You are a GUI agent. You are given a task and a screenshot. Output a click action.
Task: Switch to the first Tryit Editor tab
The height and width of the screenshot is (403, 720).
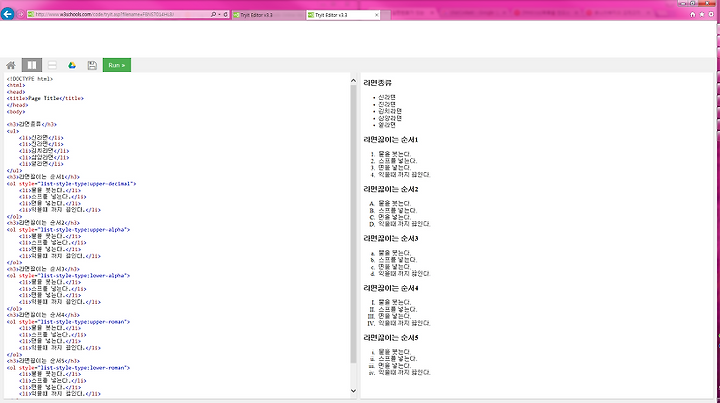[268, 15]
